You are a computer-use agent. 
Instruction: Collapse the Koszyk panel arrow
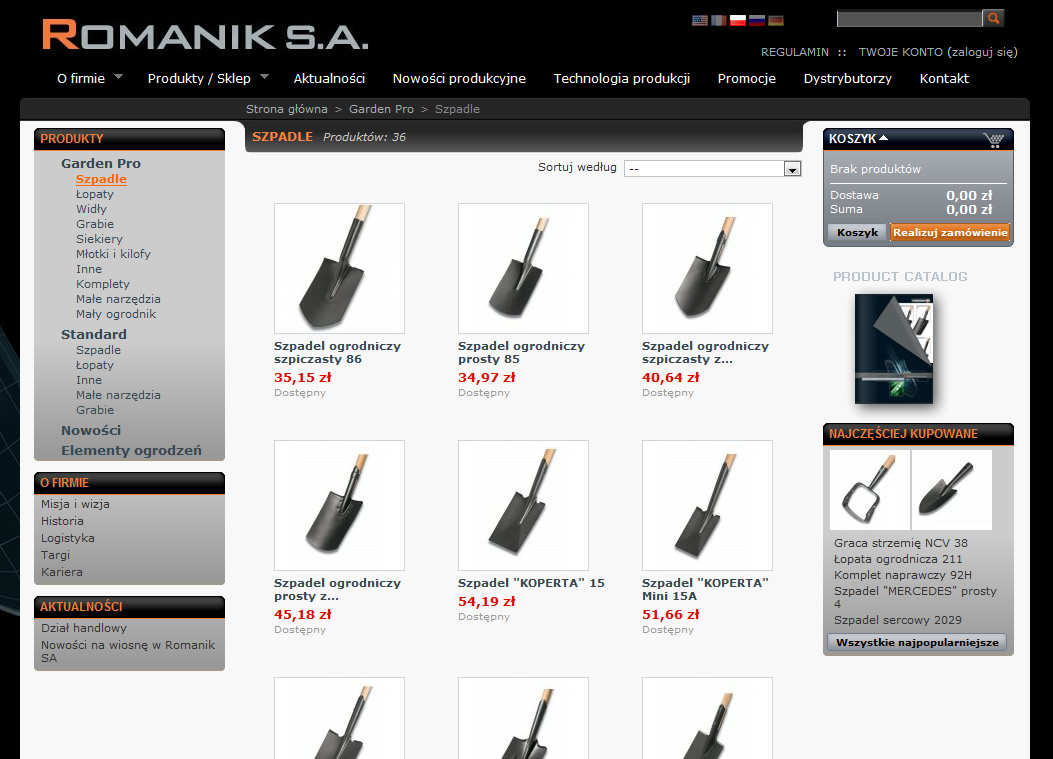pos(884,138)
